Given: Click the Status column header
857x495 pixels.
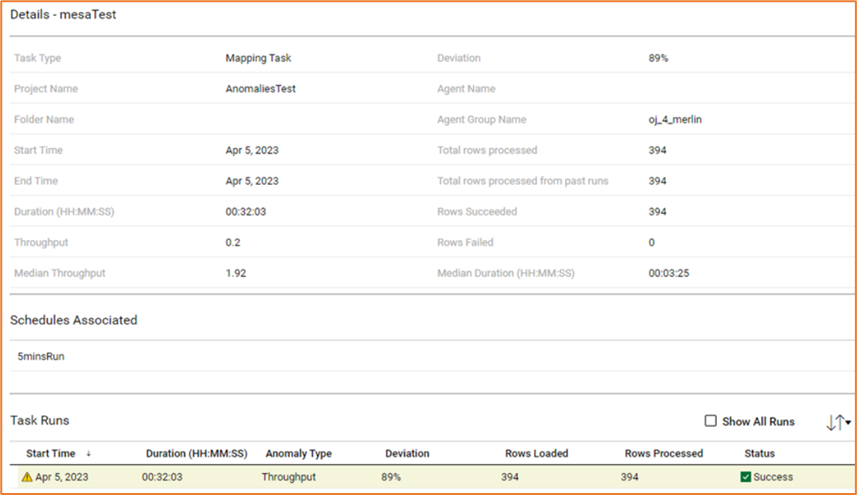Looking at the screenshot, I should coord(759,453).
